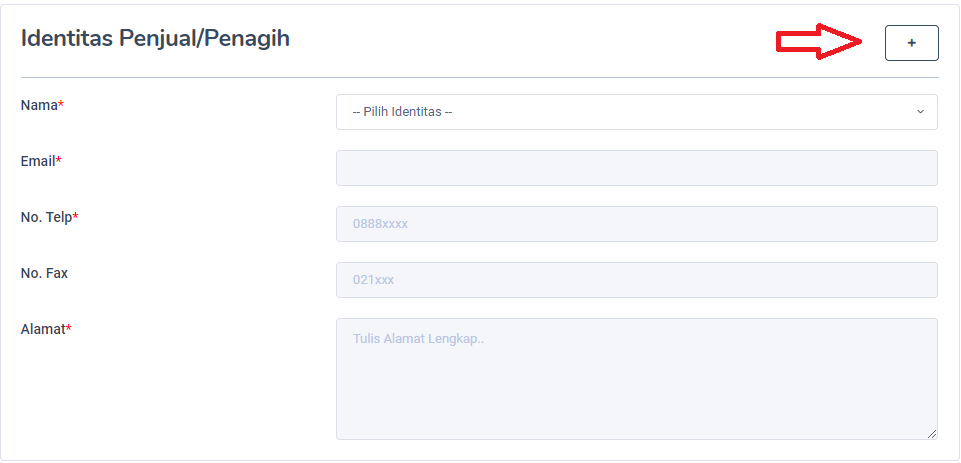The height and width of the screenshot is (463, 961).
Task: Click the Nama field label
Action: click(39, 105)
